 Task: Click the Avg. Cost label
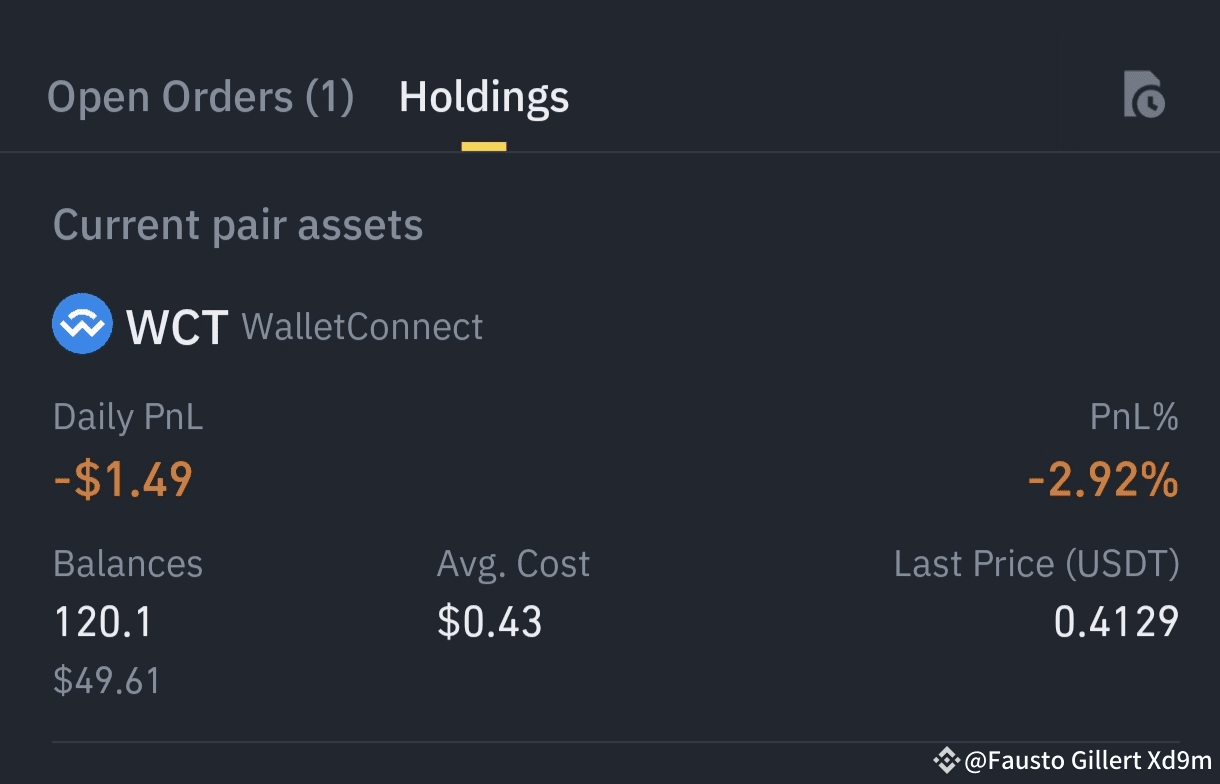pos(513,564)
